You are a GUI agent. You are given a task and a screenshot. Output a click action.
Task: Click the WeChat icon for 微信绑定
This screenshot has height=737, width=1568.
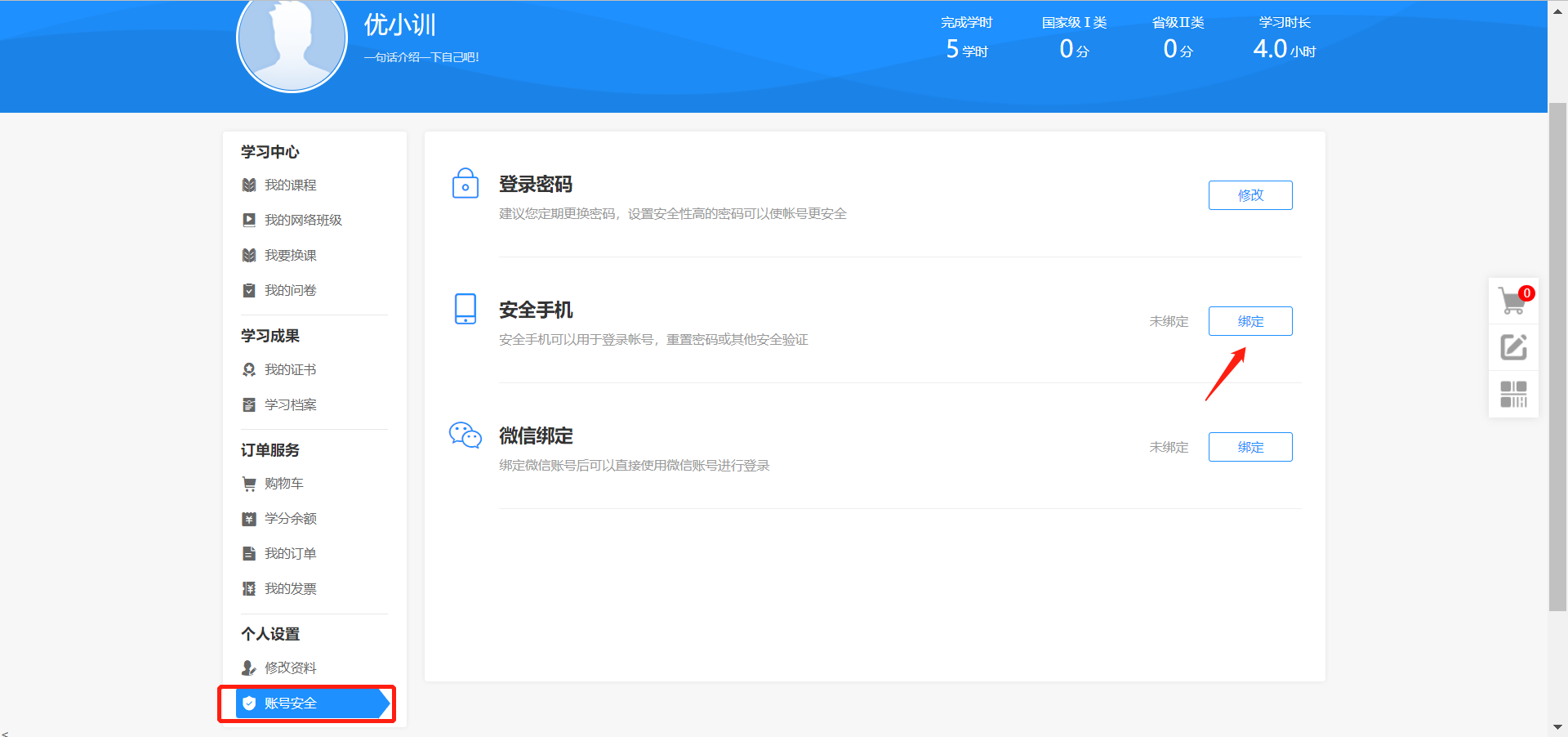coord(465,435)
